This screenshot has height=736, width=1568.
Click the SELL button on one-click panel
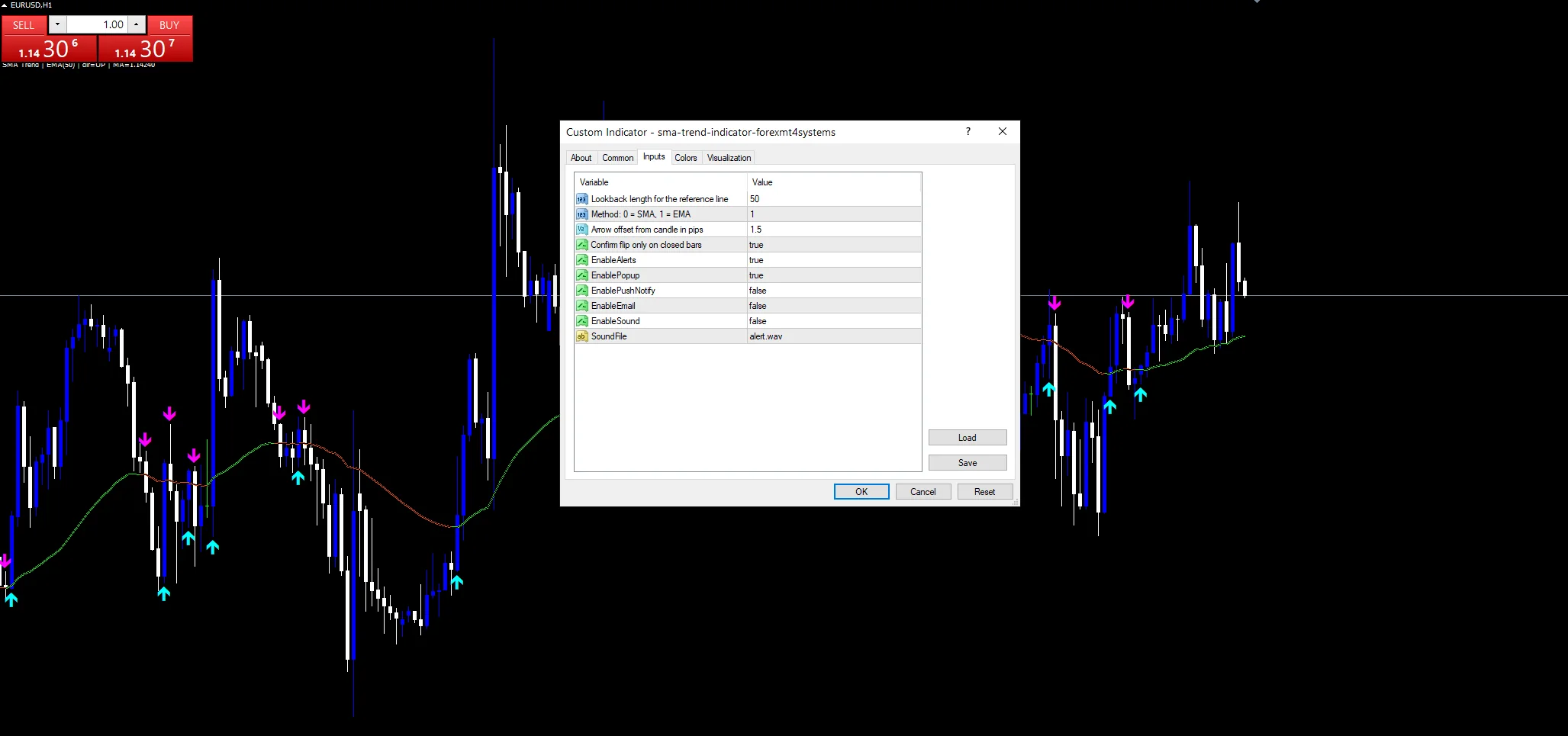pos(24,25)
